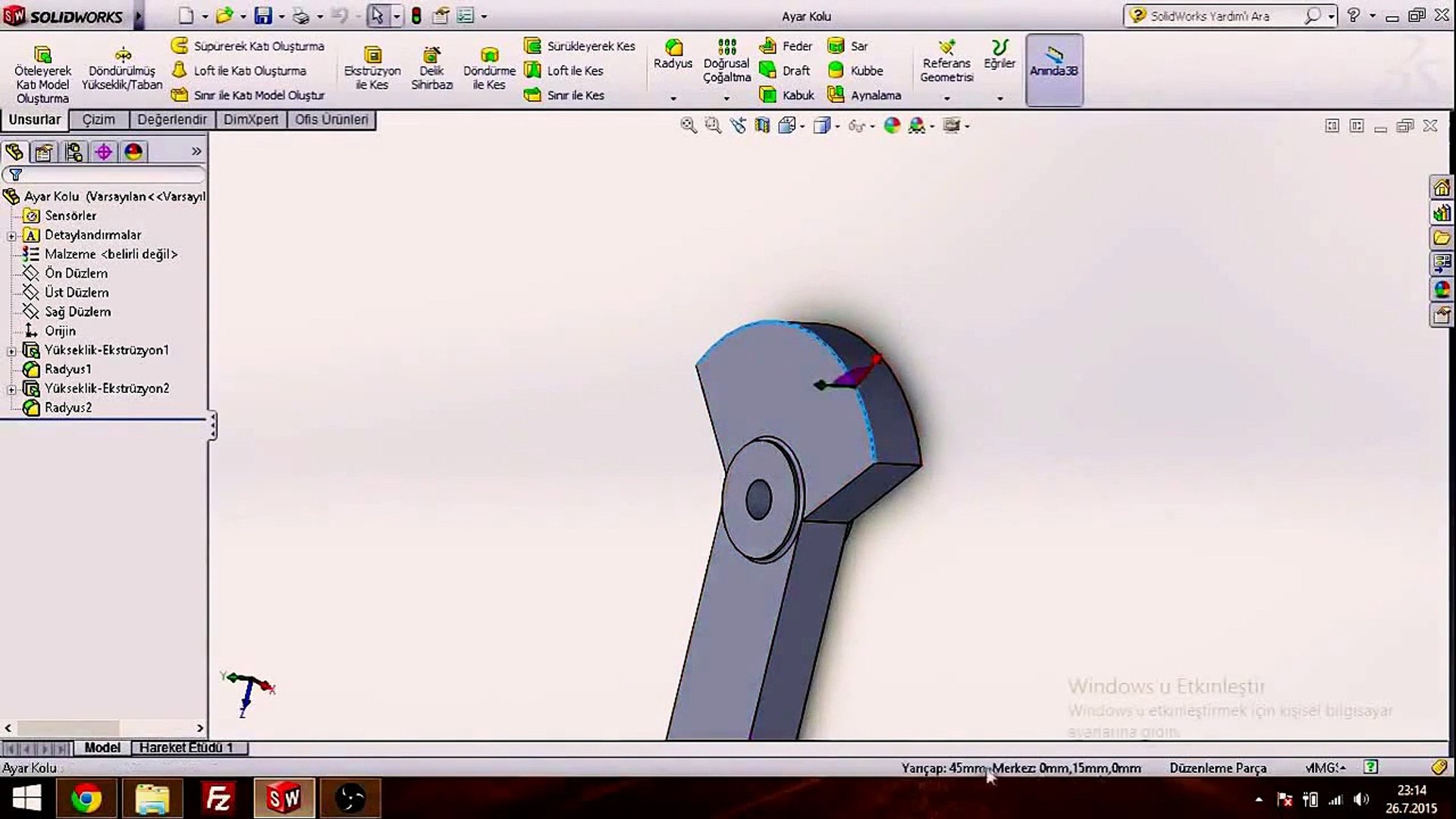1456x819 pixels.
Task: Click the Delik Sihirbazı hole wizard icon
Action: tap(431, 55)
